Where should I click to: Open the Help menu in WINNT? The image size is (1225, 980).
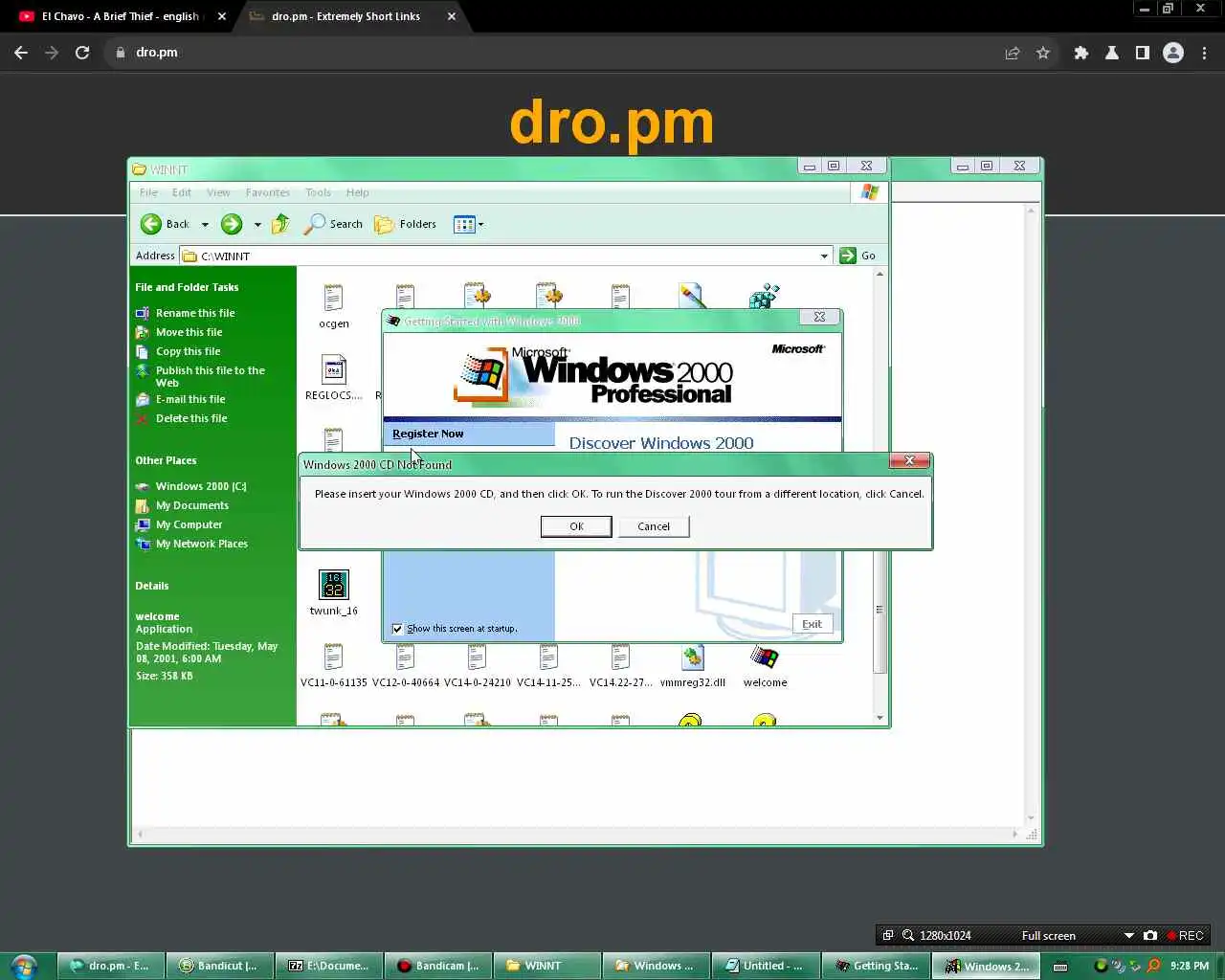358,192
